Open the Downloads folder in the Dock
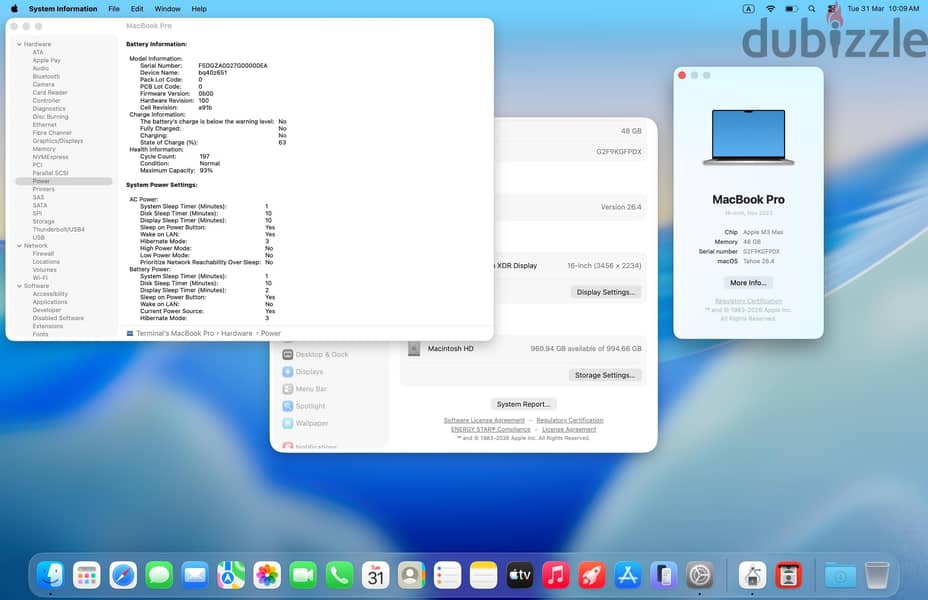Image resolution: width=928 pixels, height=600 pixels. [x=840, y=575]
